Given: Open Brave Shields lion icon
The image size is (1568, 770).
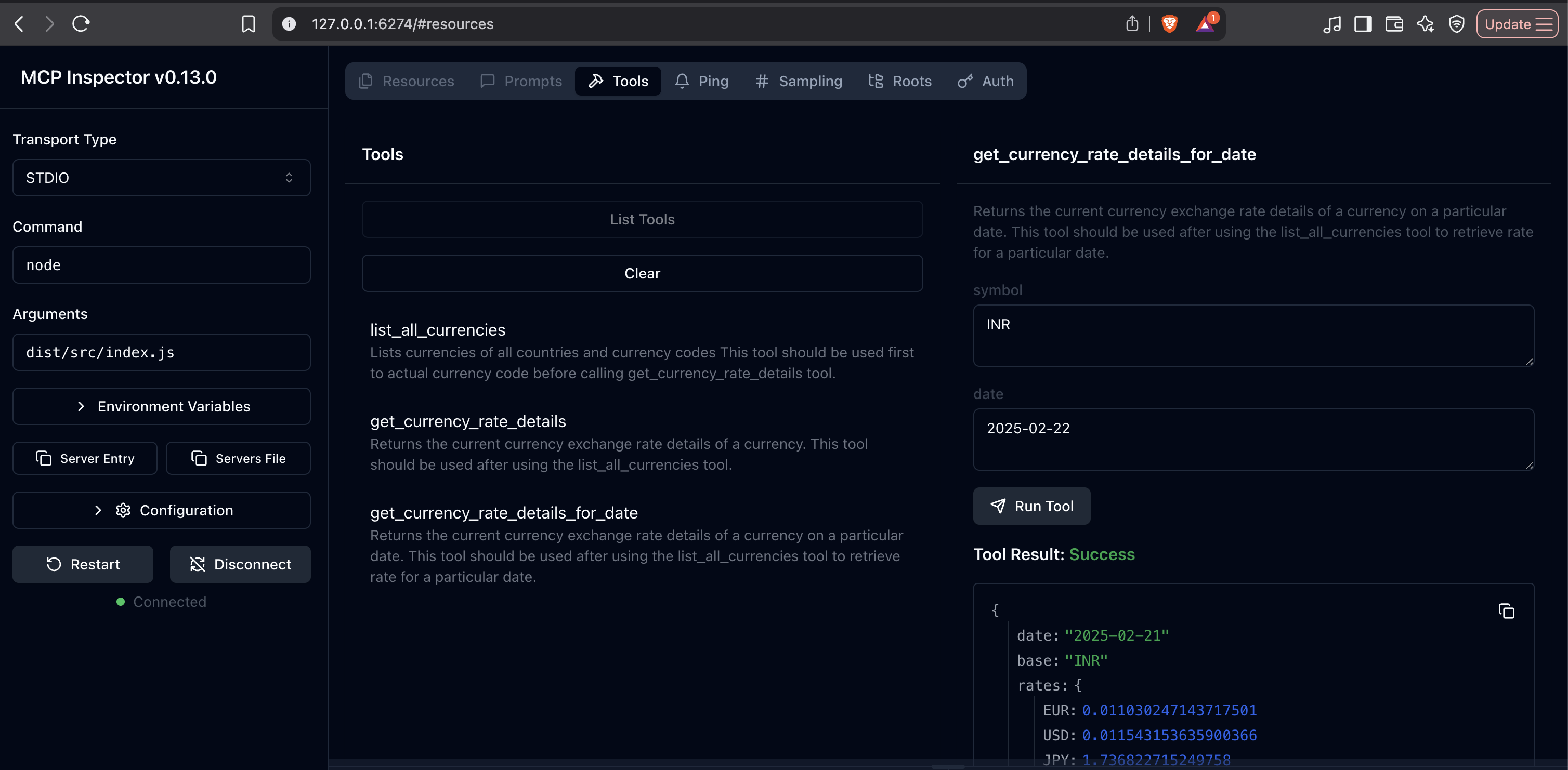Looking at the screenshot, I should pos(1169,24).
